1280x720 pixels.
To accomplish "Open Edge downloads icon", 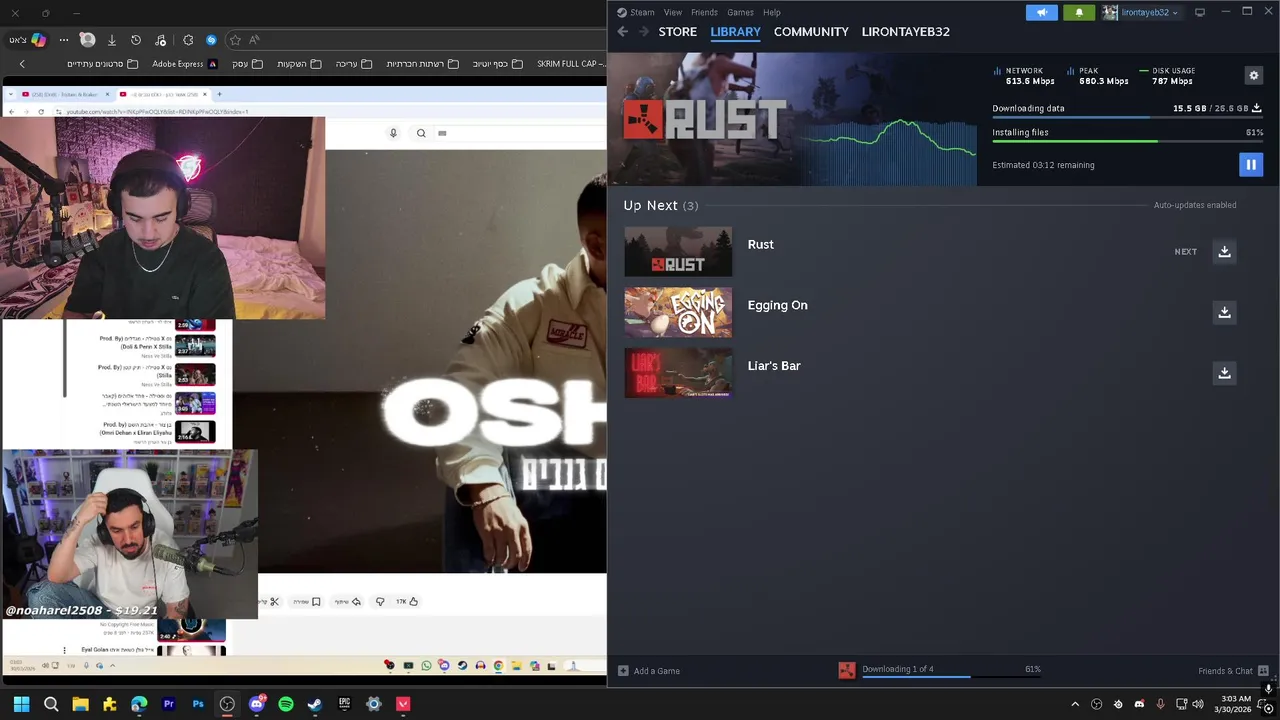I will coord(112,40).
